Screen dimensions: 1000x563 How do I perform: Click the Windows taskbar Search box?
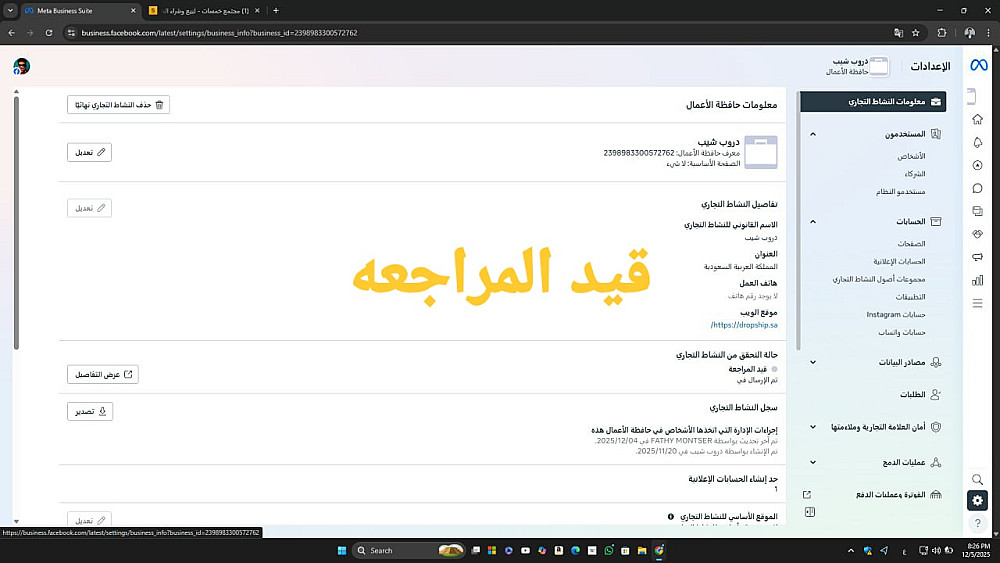click(x=408, y=550)
